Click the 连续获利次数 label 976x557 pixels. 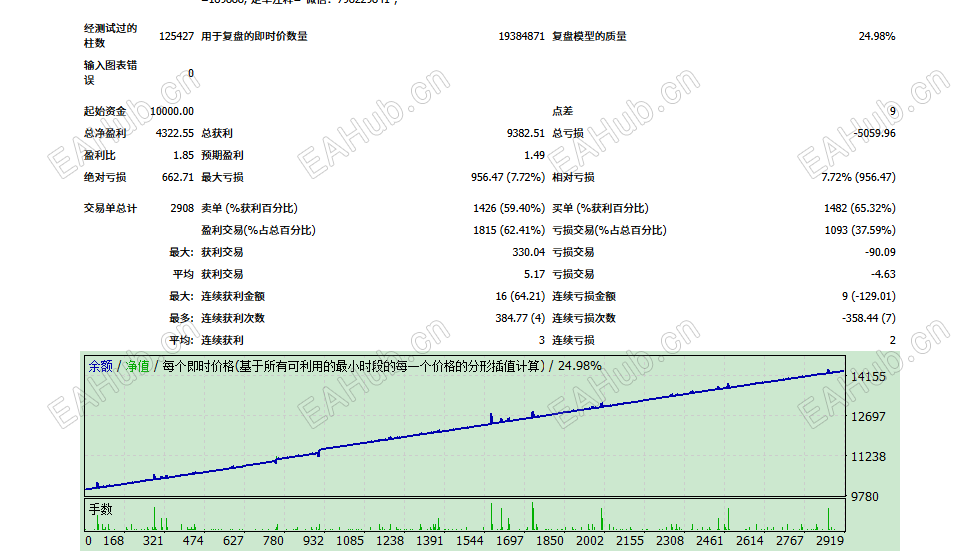click(233, 318)
